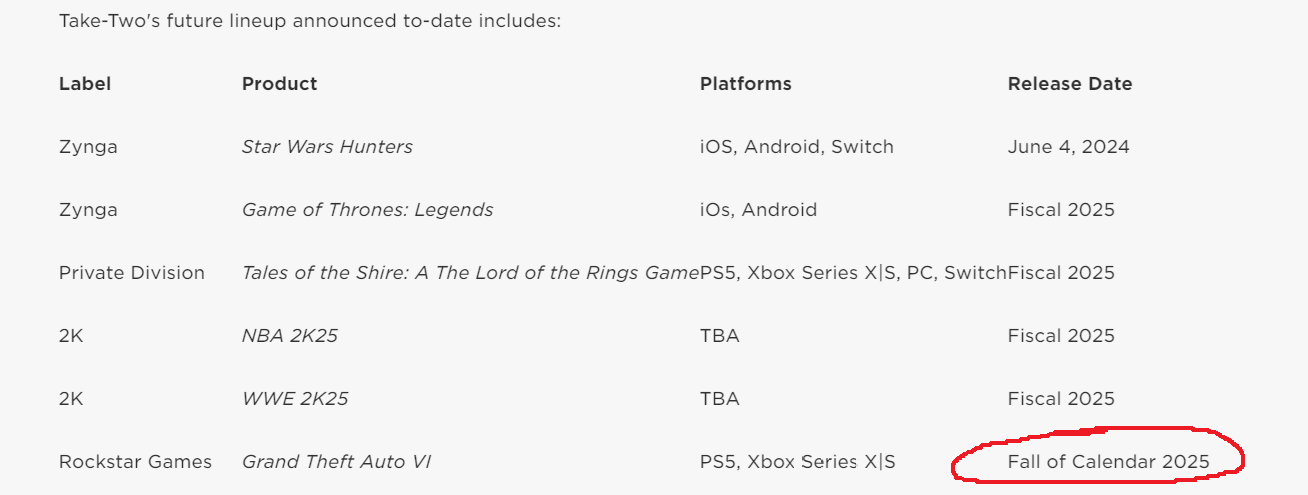This screenshot has height=495, width=1308.
Task: Click the NBA 2K25 product name
Action: (x=290, y=336)
